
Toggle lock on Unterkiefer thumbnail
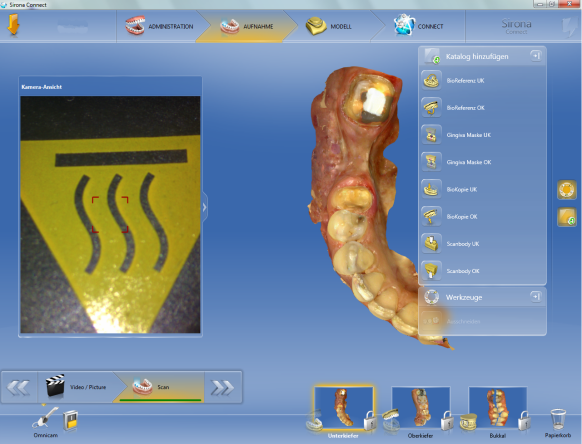[x=370, y=421]
